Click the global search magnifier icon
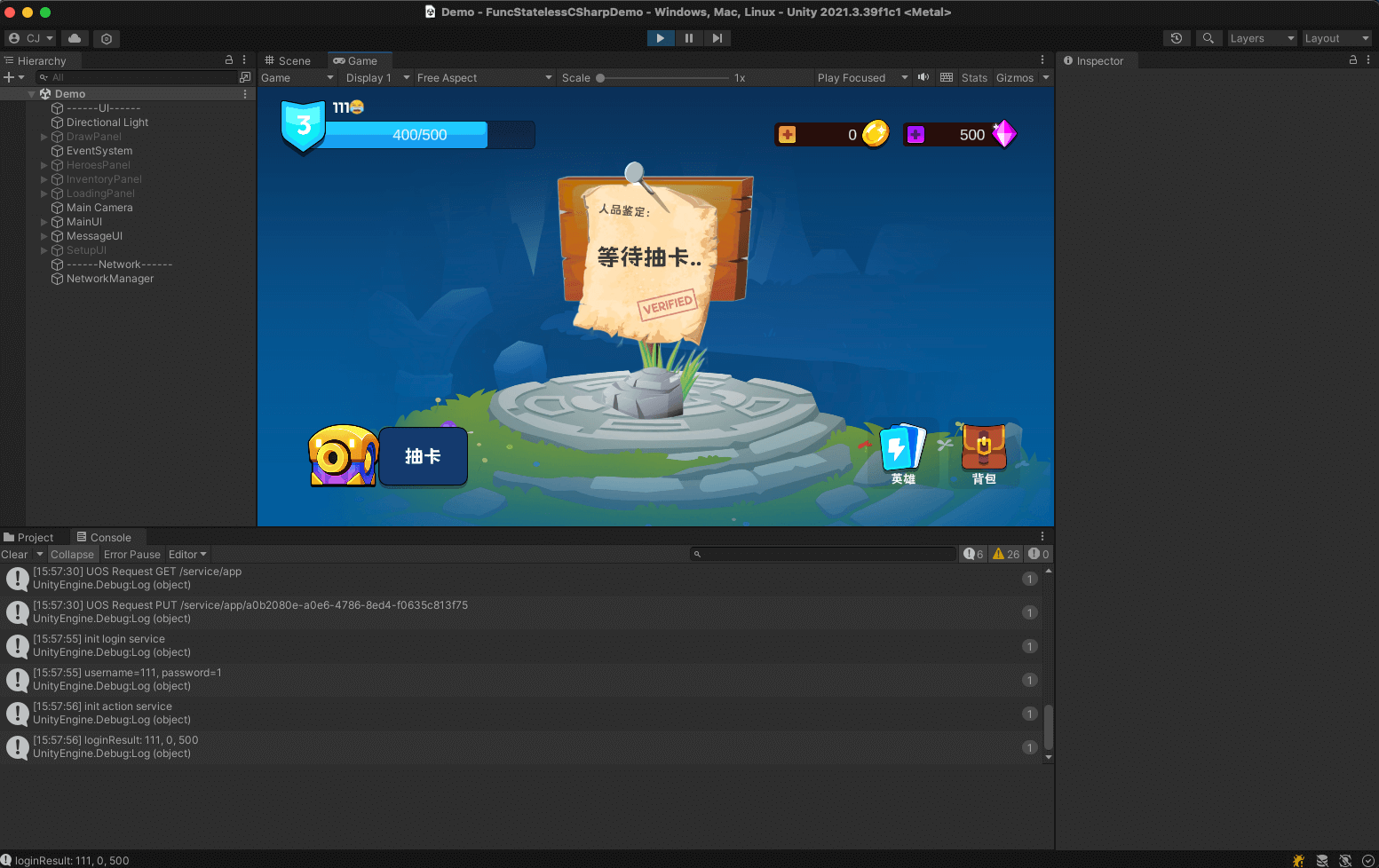The image size is (1379, 868). [x=1208, y=38]
